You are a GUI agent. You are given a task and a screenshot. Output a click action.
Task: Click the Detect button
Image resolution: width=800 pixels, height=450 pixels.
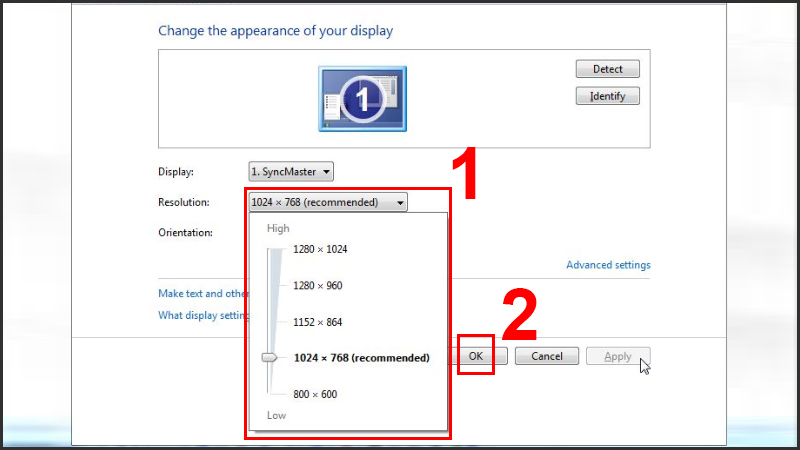pos(607,69)
